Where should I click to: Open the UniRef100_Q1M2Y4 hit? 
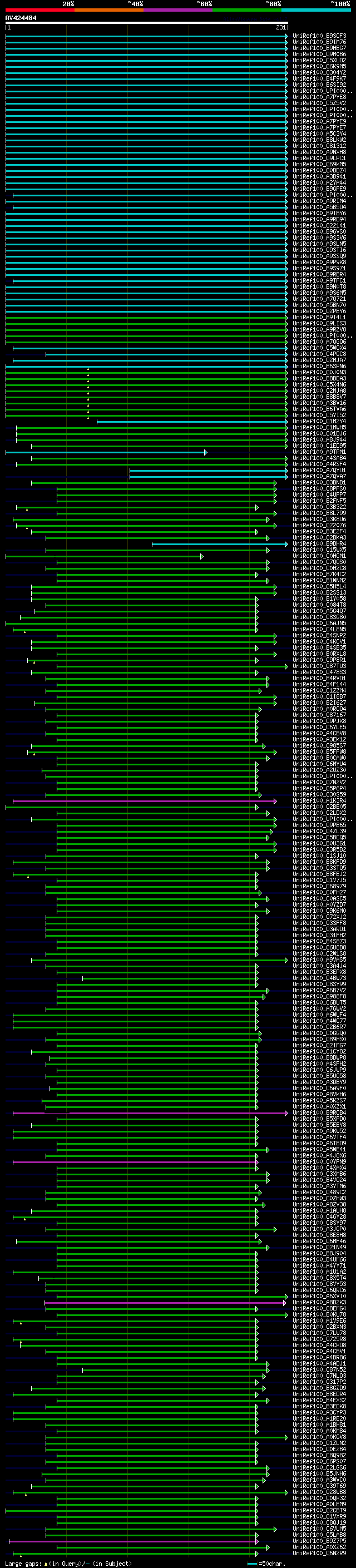[319, 421]
